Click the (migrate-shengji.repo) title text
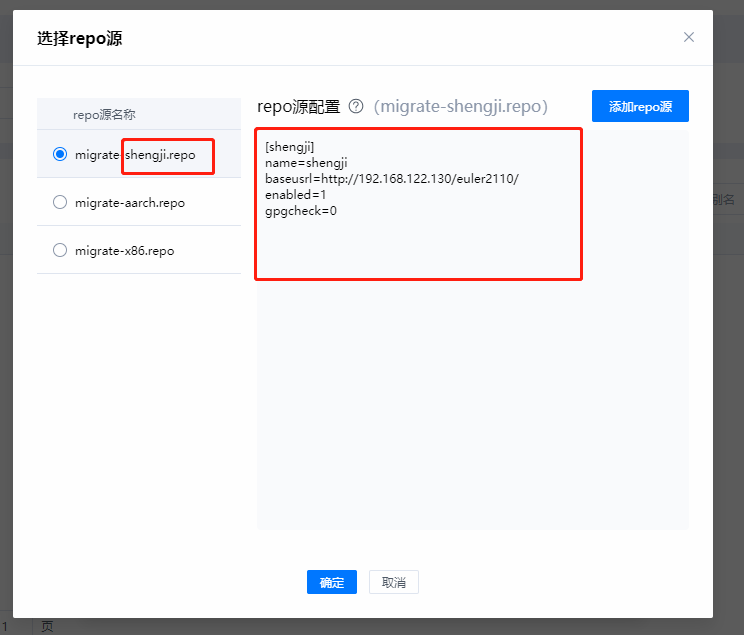 (x=461, y=106)
